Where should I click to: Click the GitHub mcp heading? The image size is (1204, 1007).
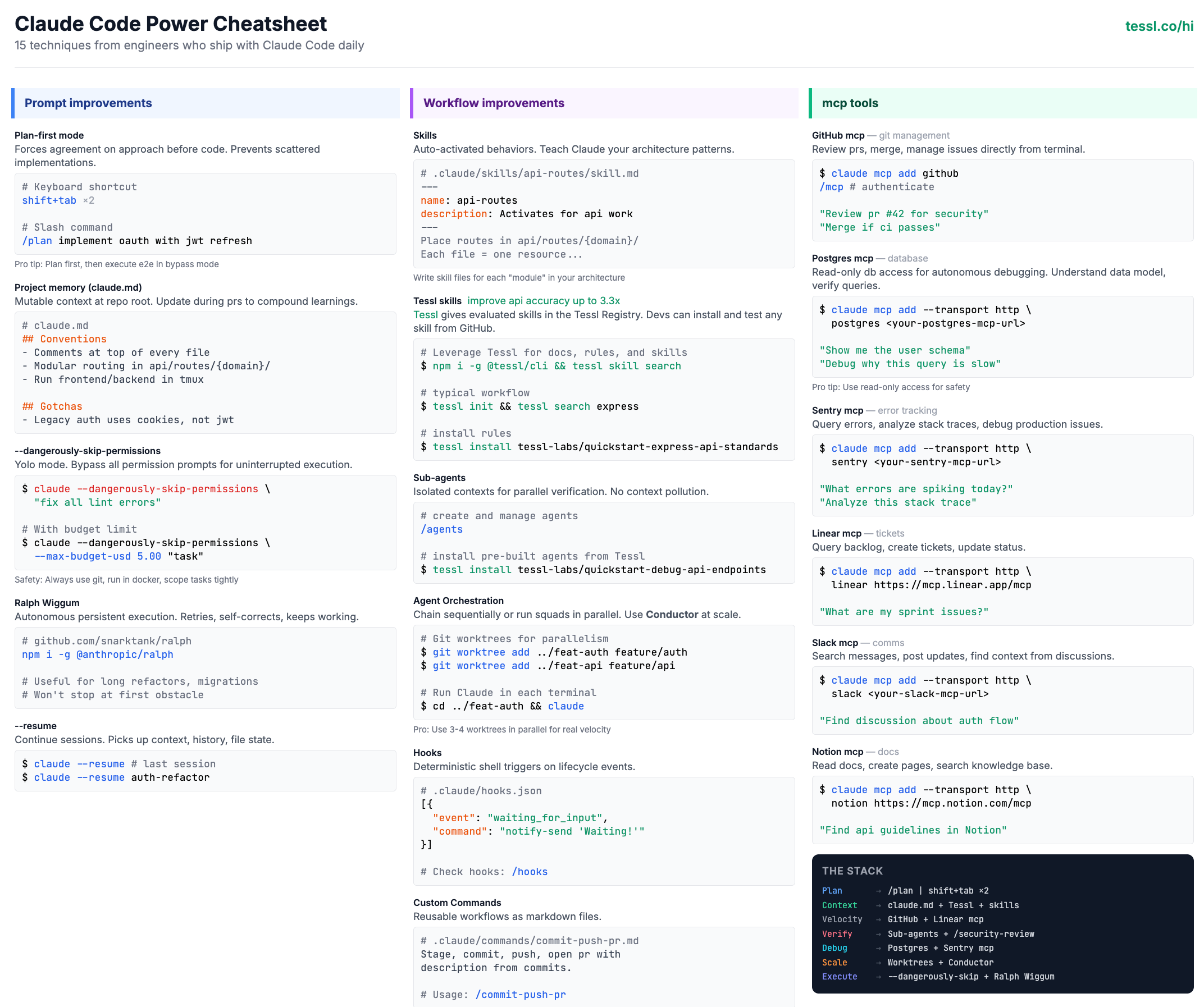(838, 135)
